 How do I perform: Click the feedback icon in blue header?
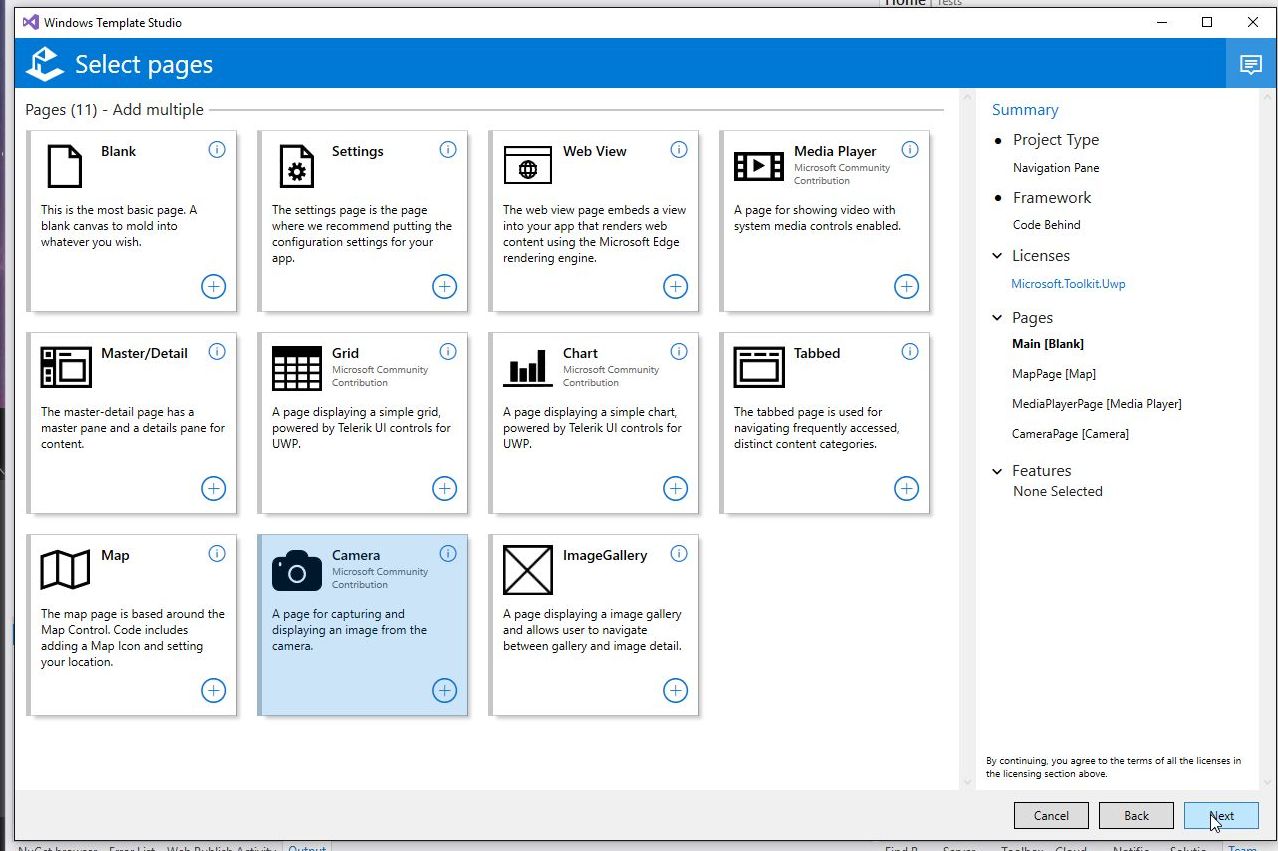tap(1250, 65)
